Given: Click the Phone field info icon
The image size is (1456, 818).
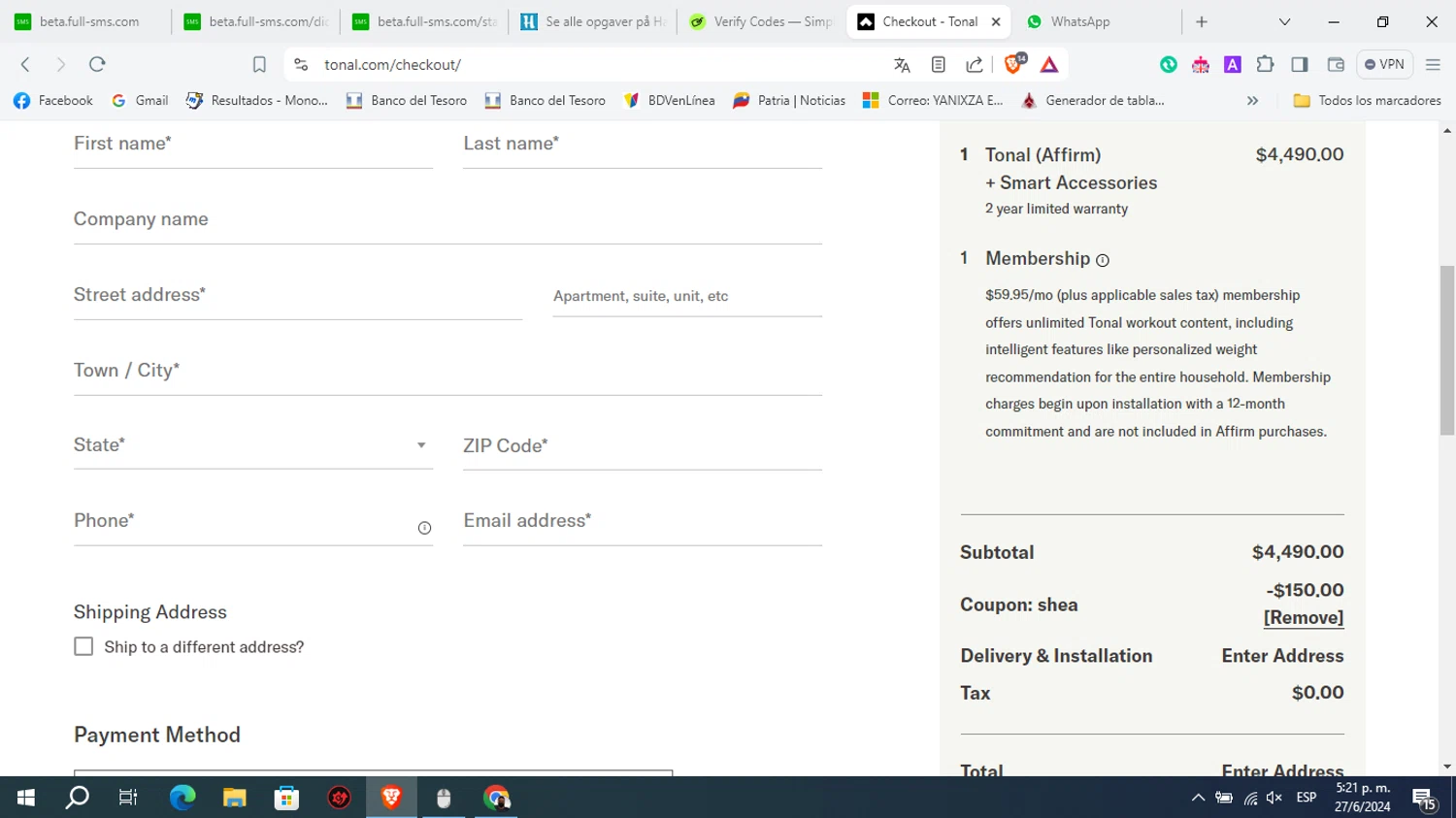Looking at the screenshot, I should [x=424, y=528].
